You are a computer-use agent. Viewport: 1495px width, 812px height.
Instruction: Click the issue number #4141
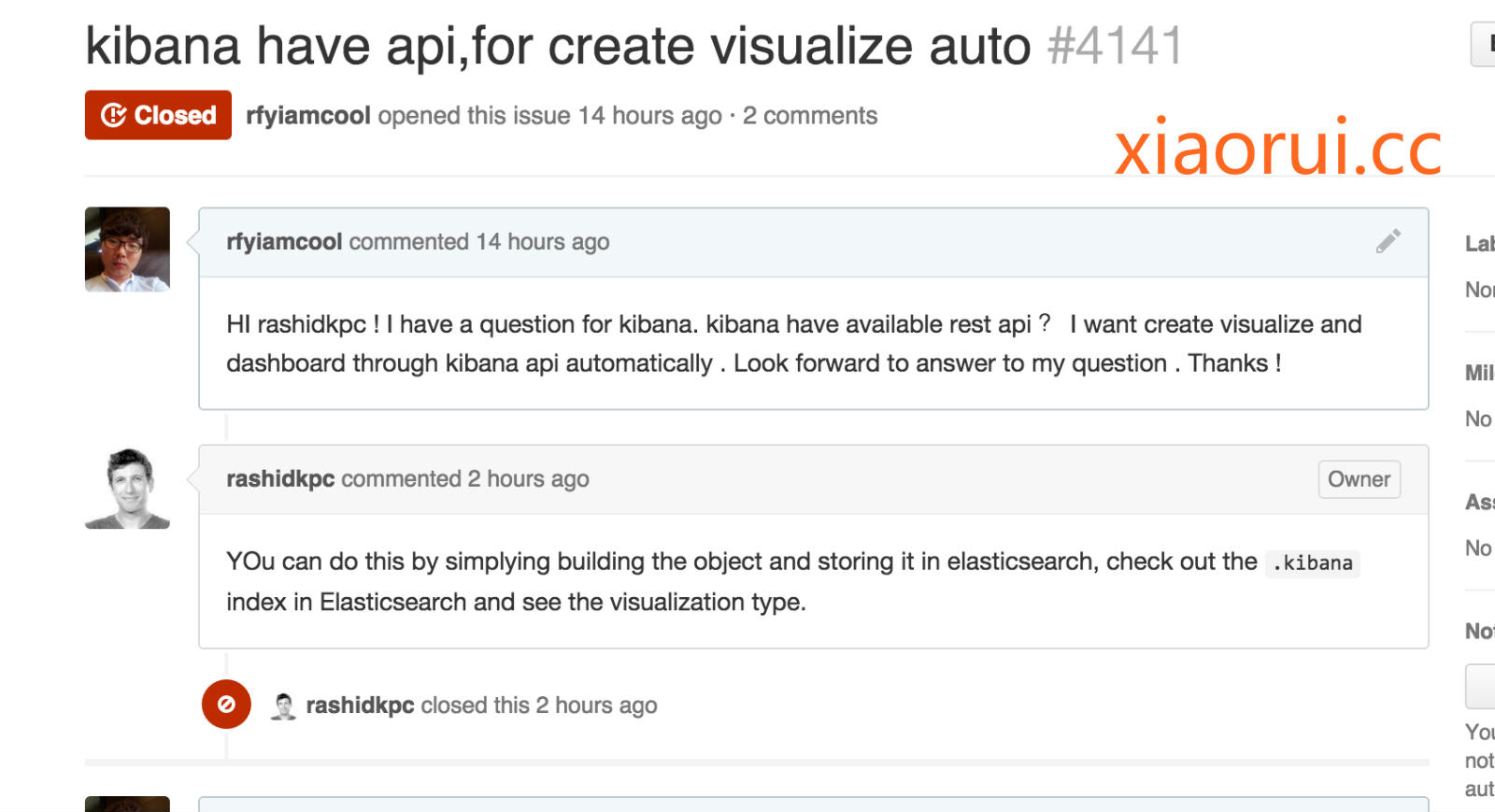coord(1115,46)
